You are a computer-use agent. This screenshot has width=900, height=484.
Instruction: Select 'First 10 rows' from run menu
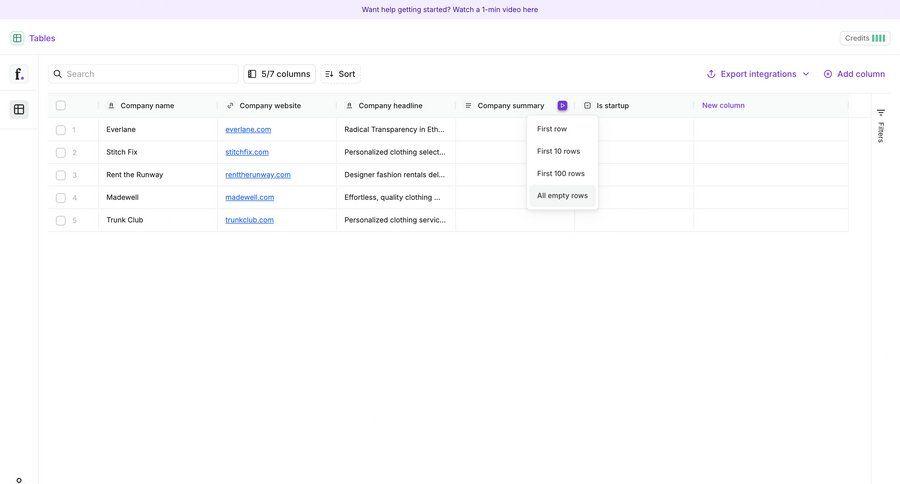(x=559, y=151)
